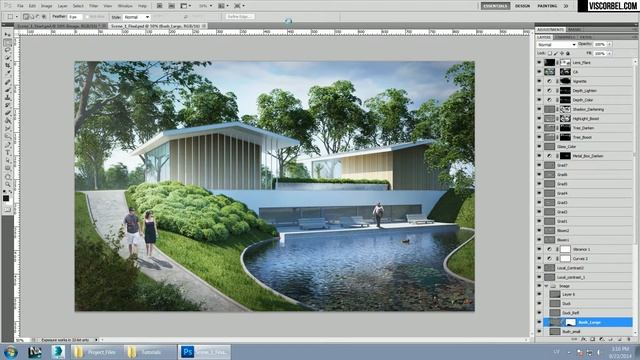
Task: Switch to the Essentials workspace
Action: tap(495, 6)
